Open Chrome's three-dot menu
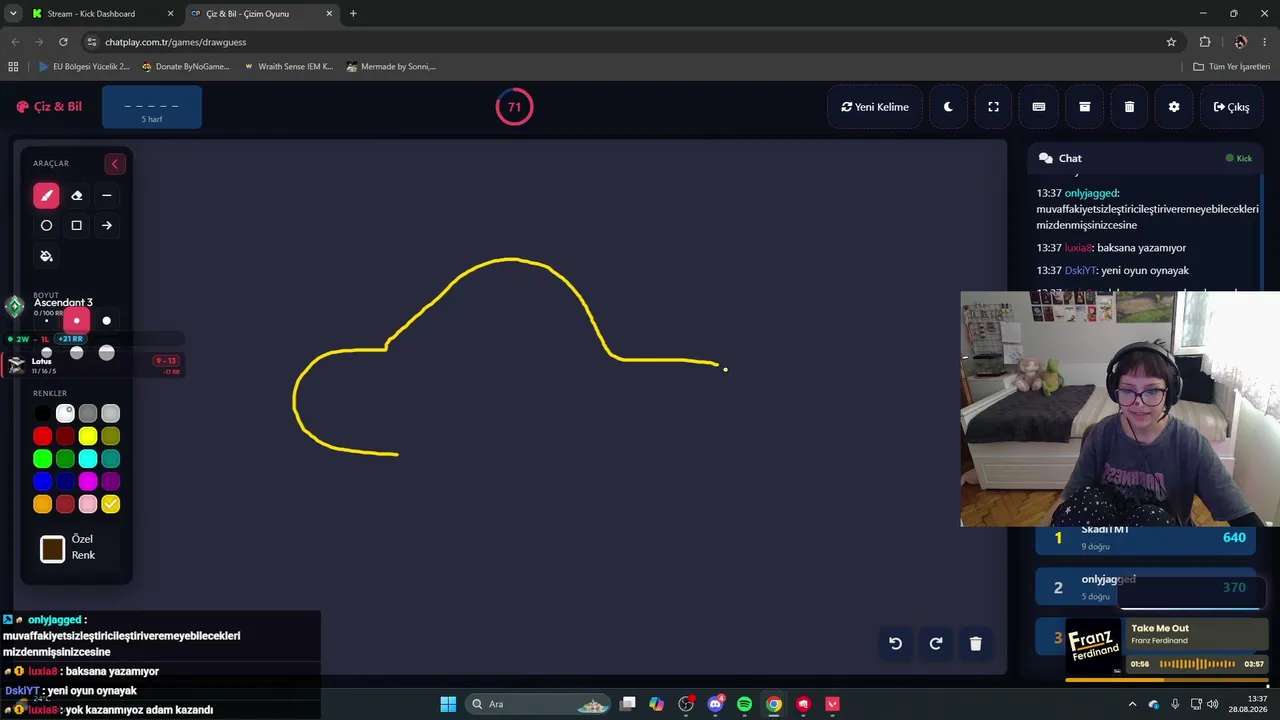 click(1266, 42)
